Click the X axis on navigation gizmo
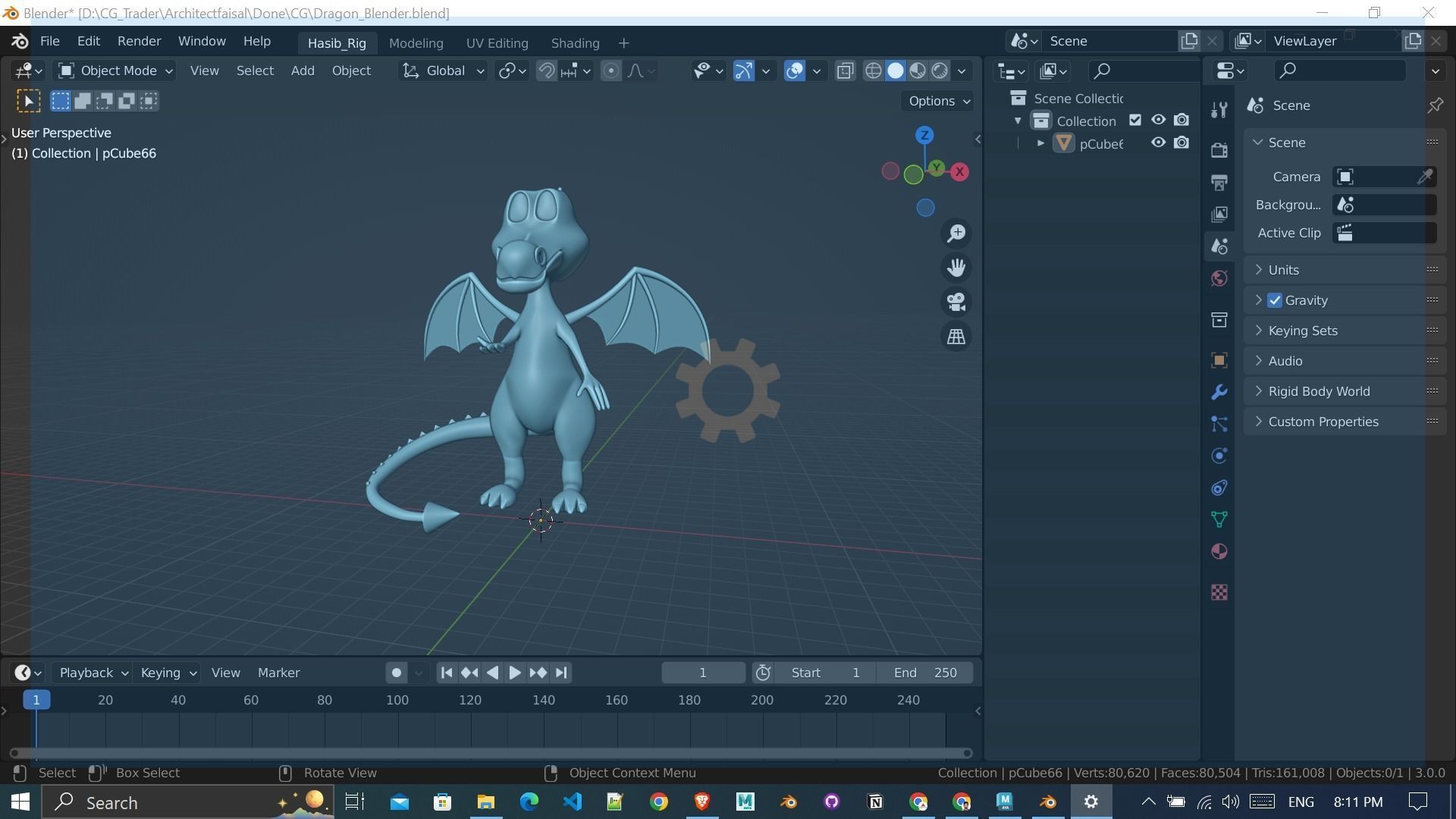 tap(960, 172)
